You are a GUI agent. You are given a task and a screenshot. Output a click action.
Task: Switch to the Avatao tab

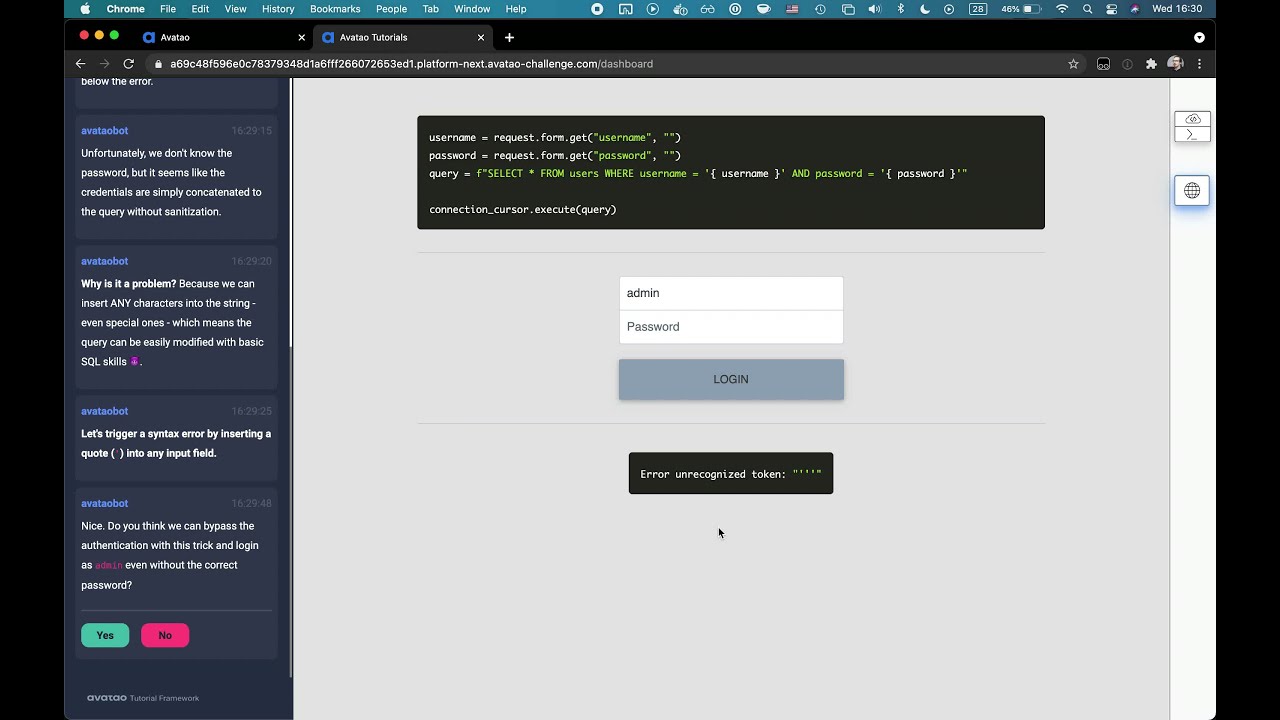[221, 37]
